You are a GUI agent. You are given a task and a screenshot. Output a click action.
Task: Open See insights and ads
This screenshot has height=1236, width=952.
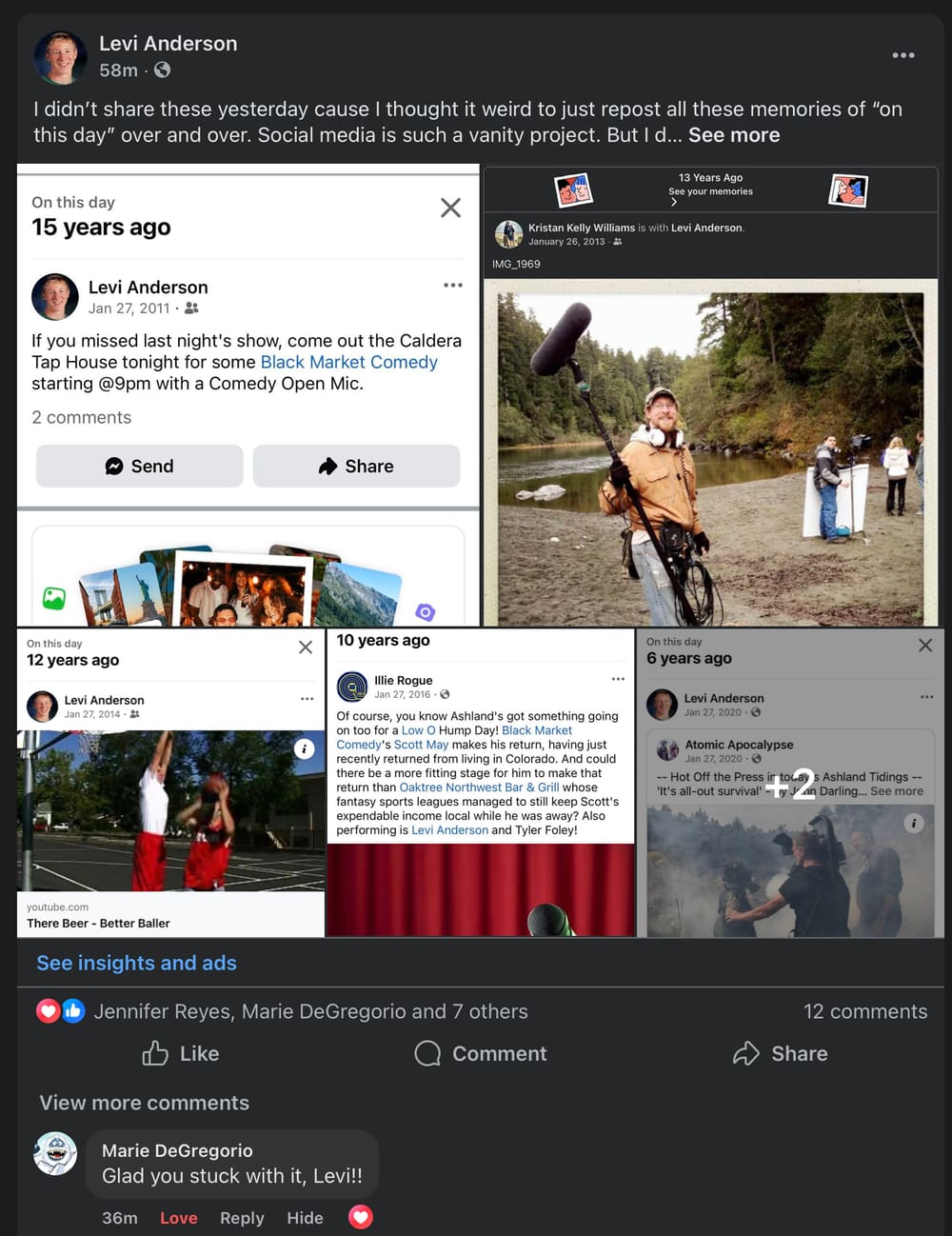(x=136, y=963)
